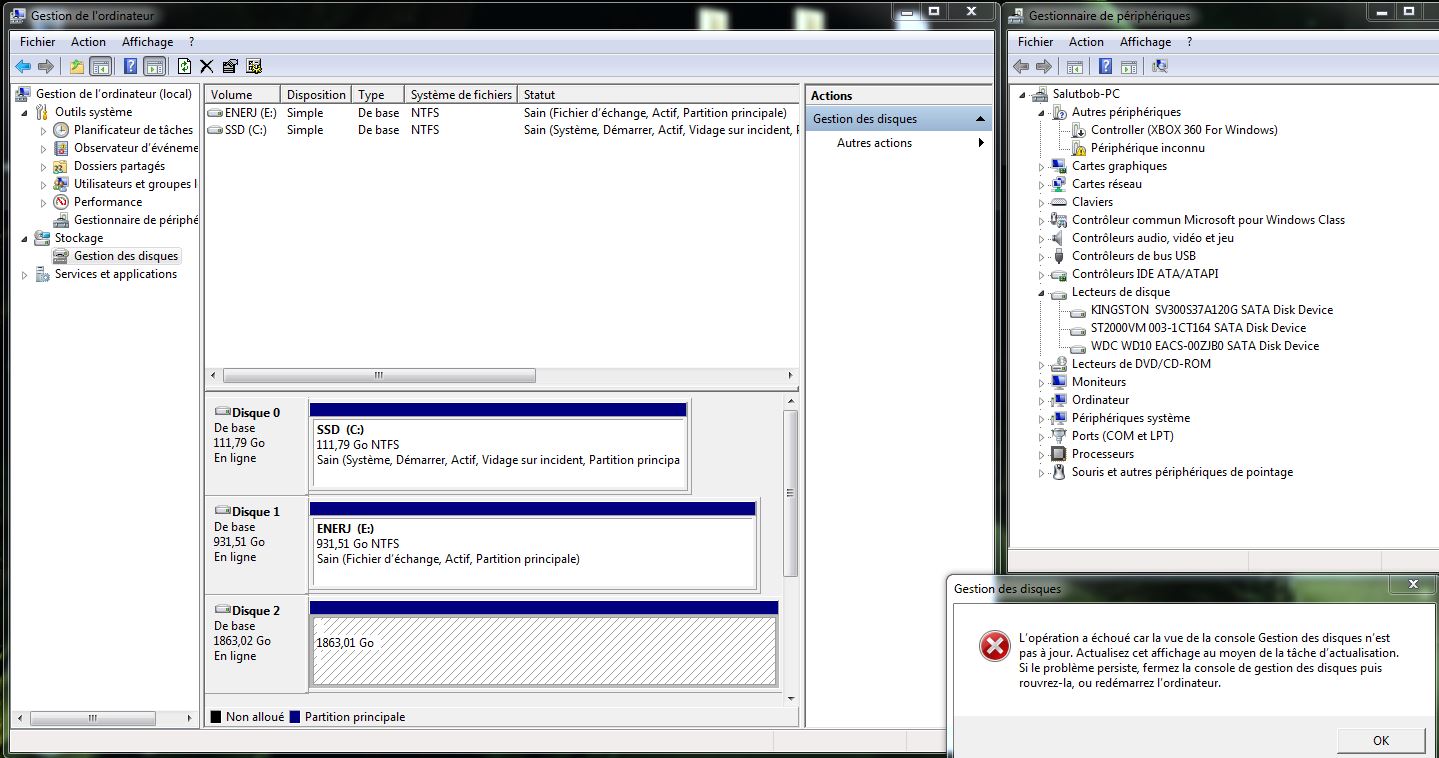
Task: Open Properties via the toolbar icon
Action: (229, 66)
